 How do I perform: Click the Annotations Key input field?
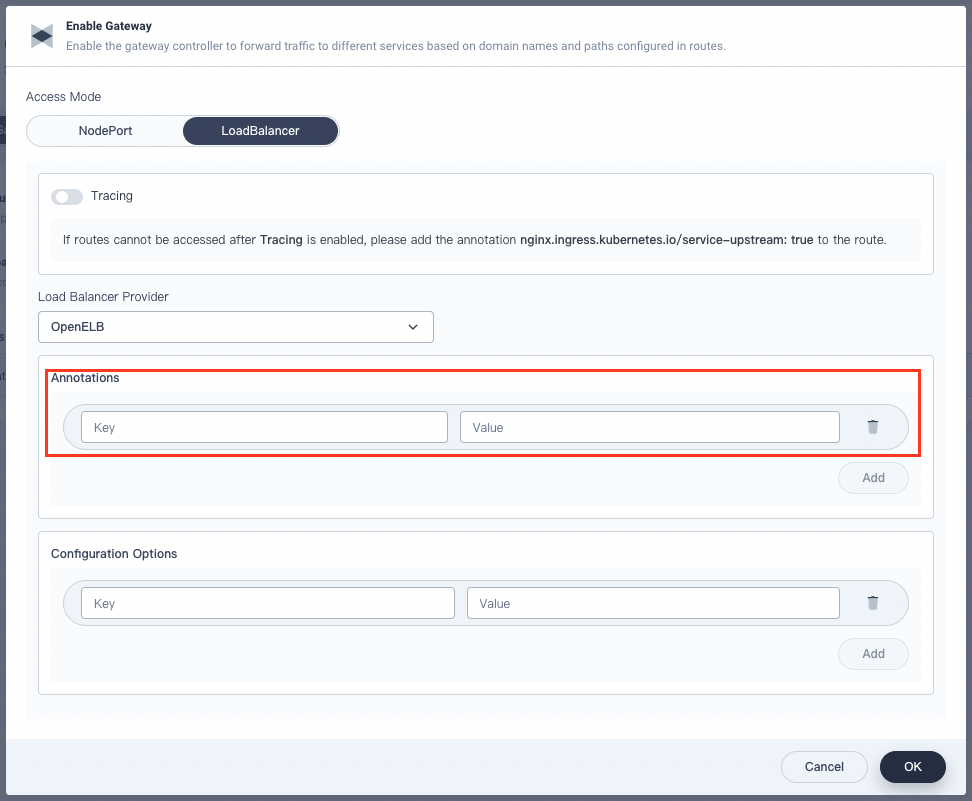tap(263, 427)
